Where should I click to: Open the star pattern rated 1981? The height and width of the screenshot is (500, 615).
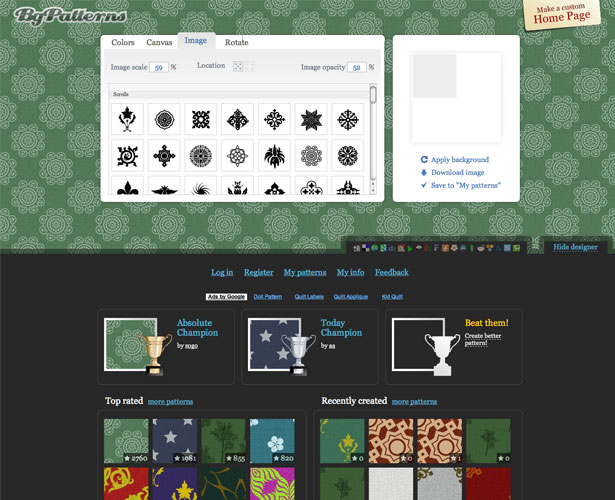coord(175,441)
